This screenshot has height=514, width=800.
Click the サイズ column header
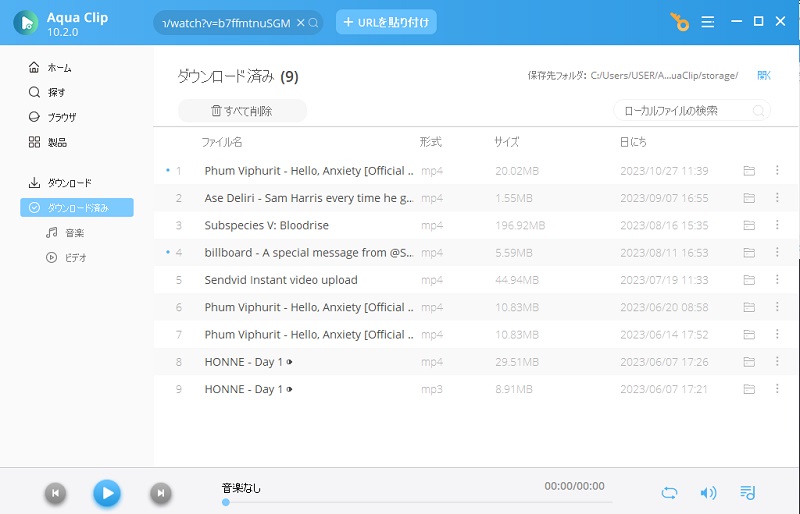[506, 142]
